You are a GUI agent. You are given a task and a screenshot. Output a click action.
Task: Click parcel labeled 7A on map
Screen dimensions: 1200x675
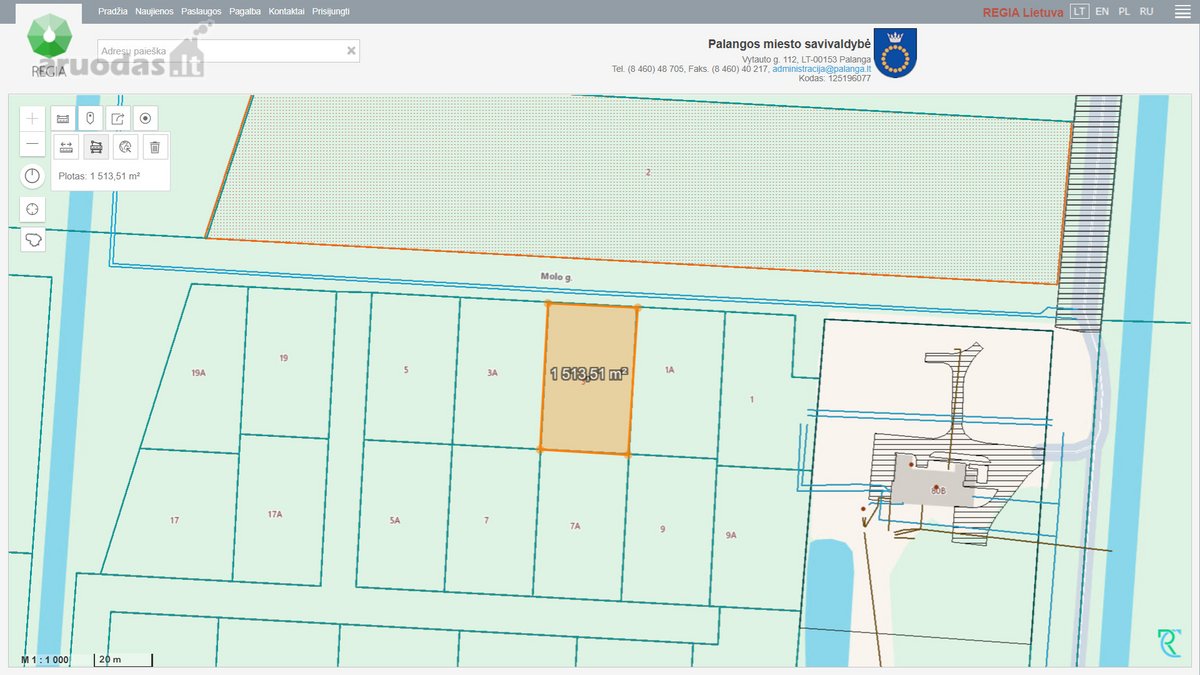point(575,525)
